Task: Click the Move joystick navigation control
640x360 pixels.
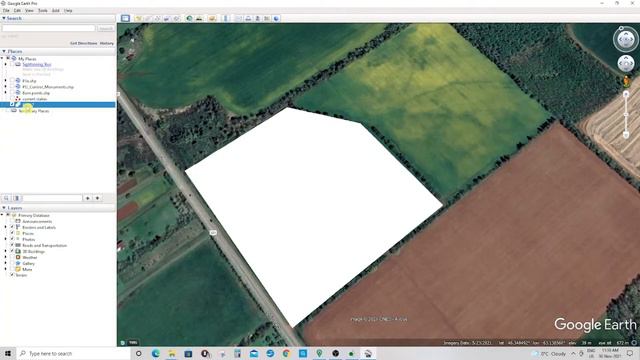Action: [x=626, y=64]
